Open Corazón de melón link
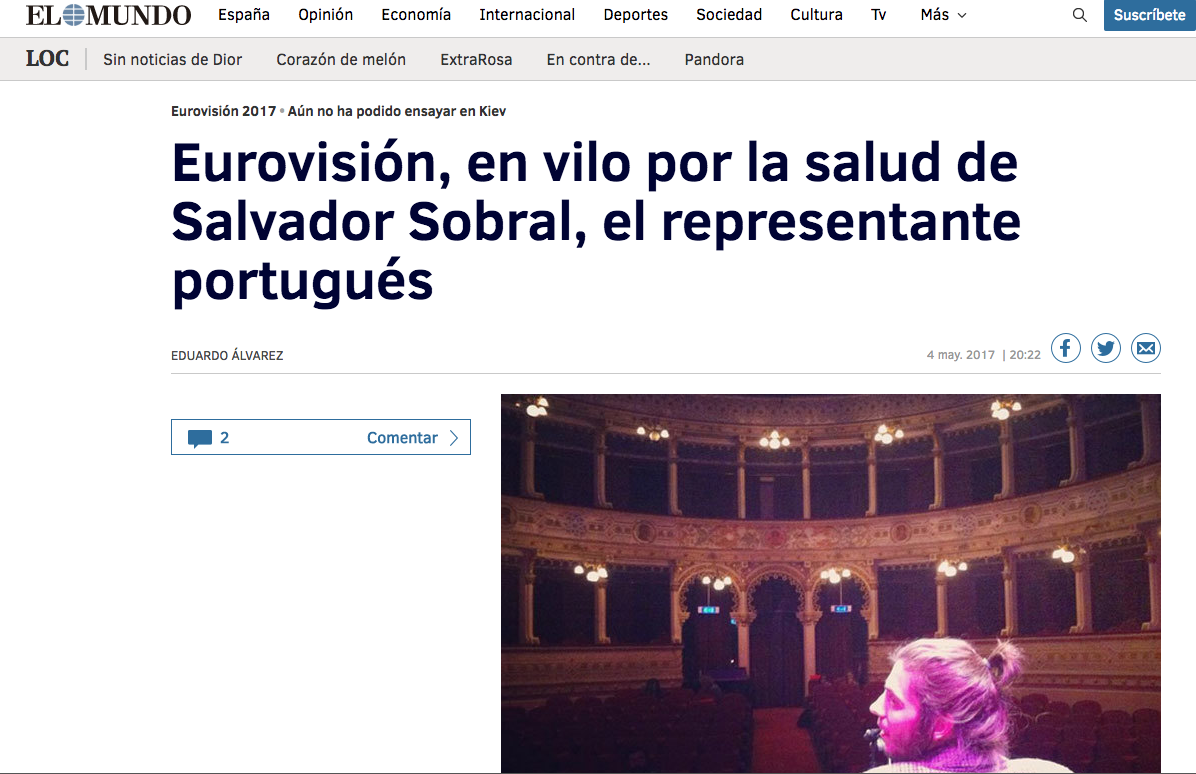Screen dimensions: 1196x774 pyautogui.click(x=341, y=59)
